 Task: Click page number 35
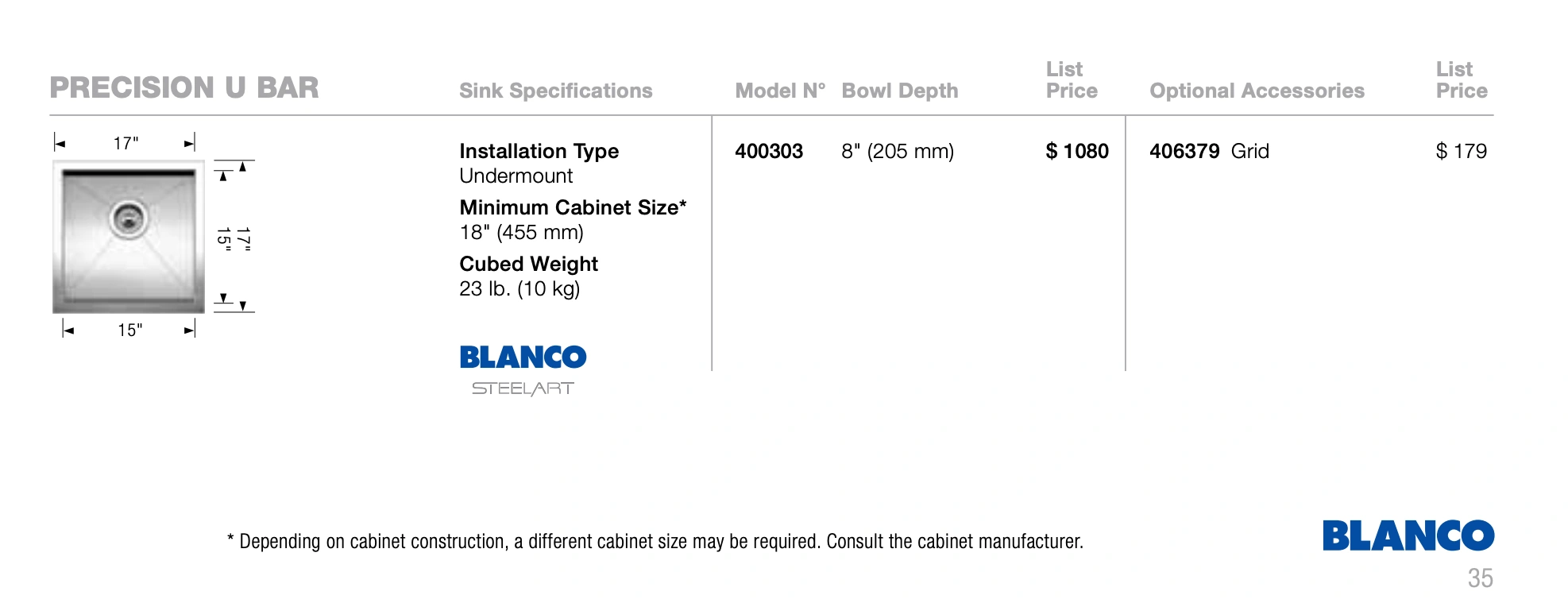(1480, 578)
